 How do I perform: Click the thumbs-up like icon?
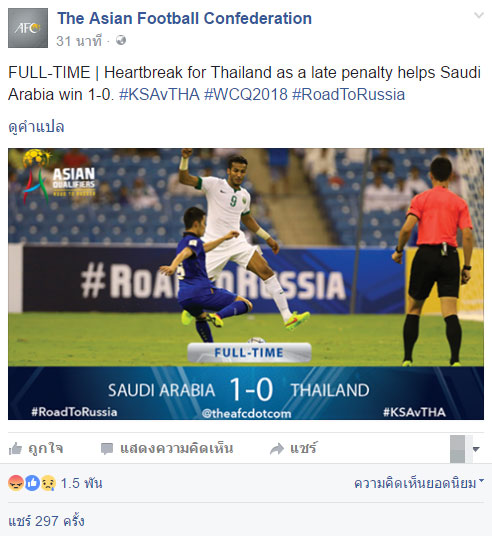(x=15, y=448)
